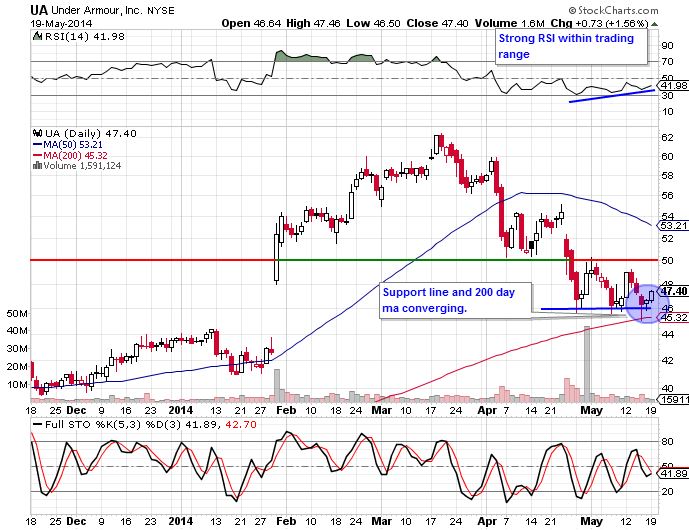
Task: Click the candlestick icon beside UA (Daily)
Action: tap(38, 133)
